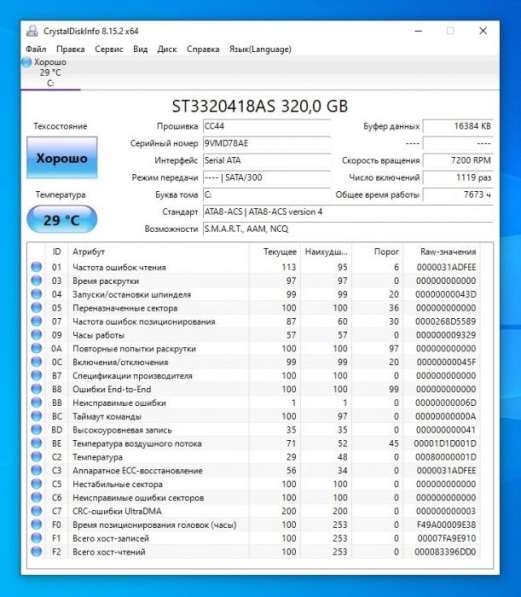The width and height of the screenshot is (521, 597).
Task: Click the Техсостояние label
Action: tap(60, 126)
